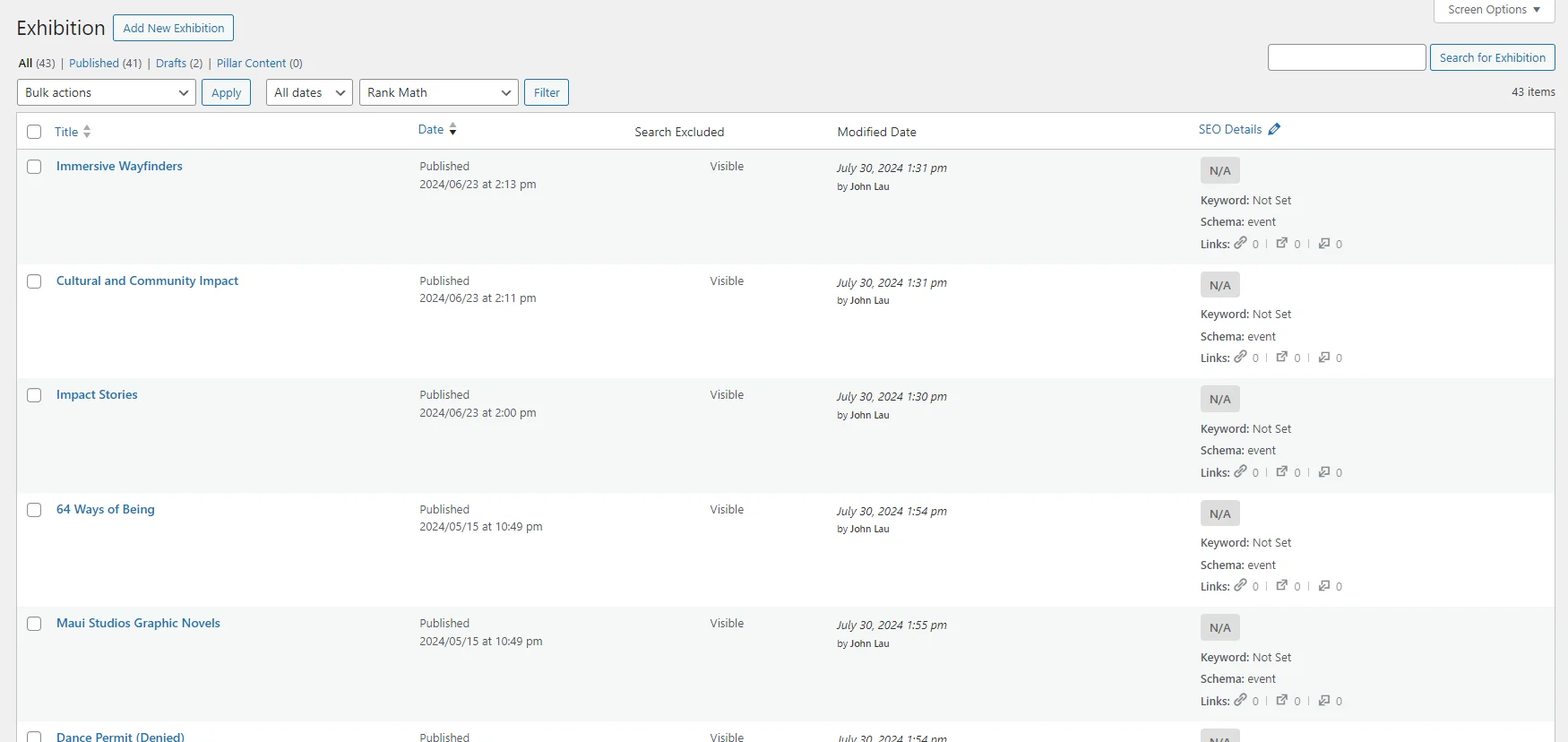This screenshot has height=742, width=1568.
Task: Open Dance Permit (Denied) link
Action: point(120,737)
